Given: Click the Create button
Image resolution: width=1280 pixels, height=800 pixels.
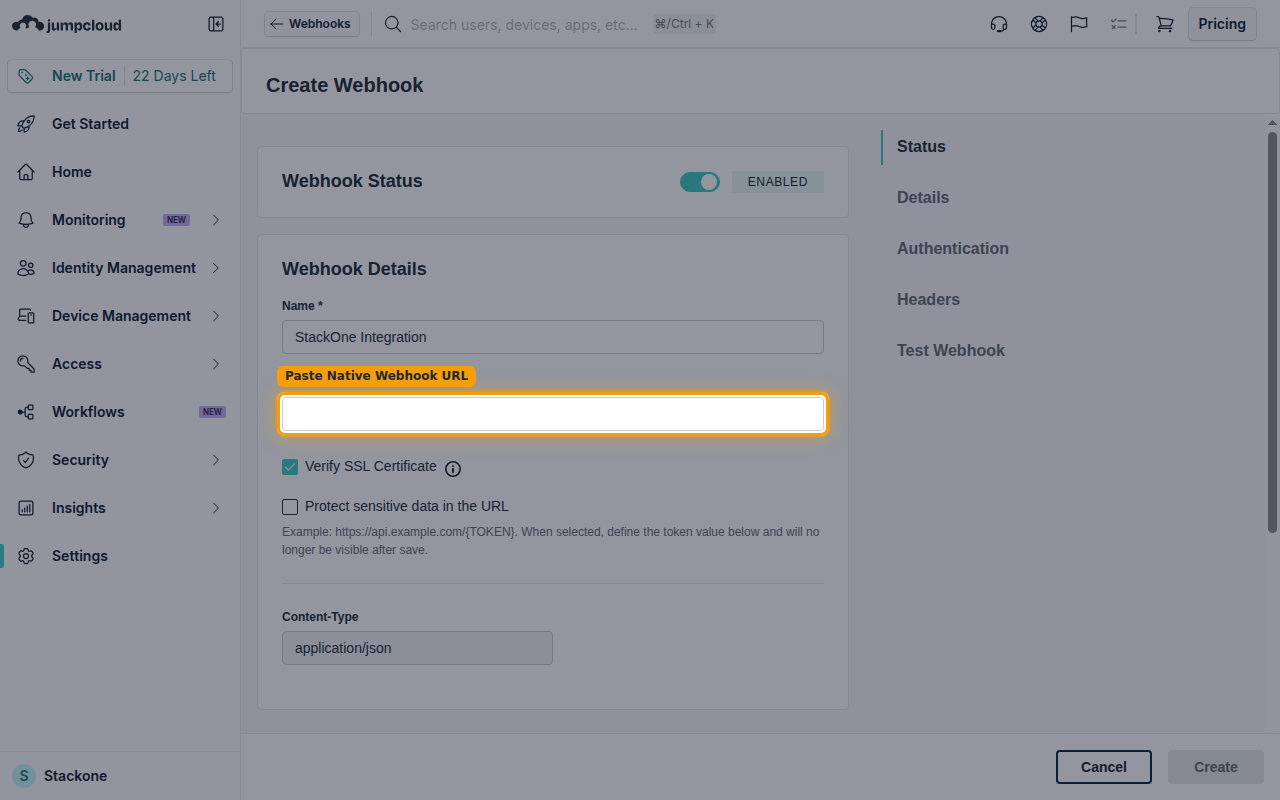Looking at the screenshot, I should coord(1216,767).
